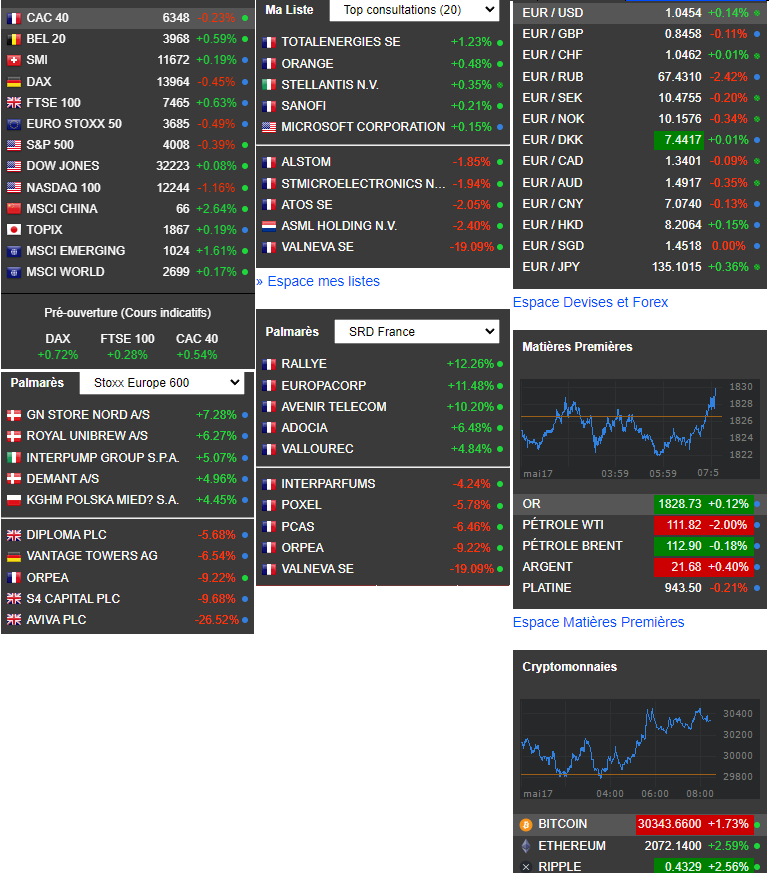
Task: Click the pre-opening CAC 40 +0.54% value
Action: tap(197, 355)
